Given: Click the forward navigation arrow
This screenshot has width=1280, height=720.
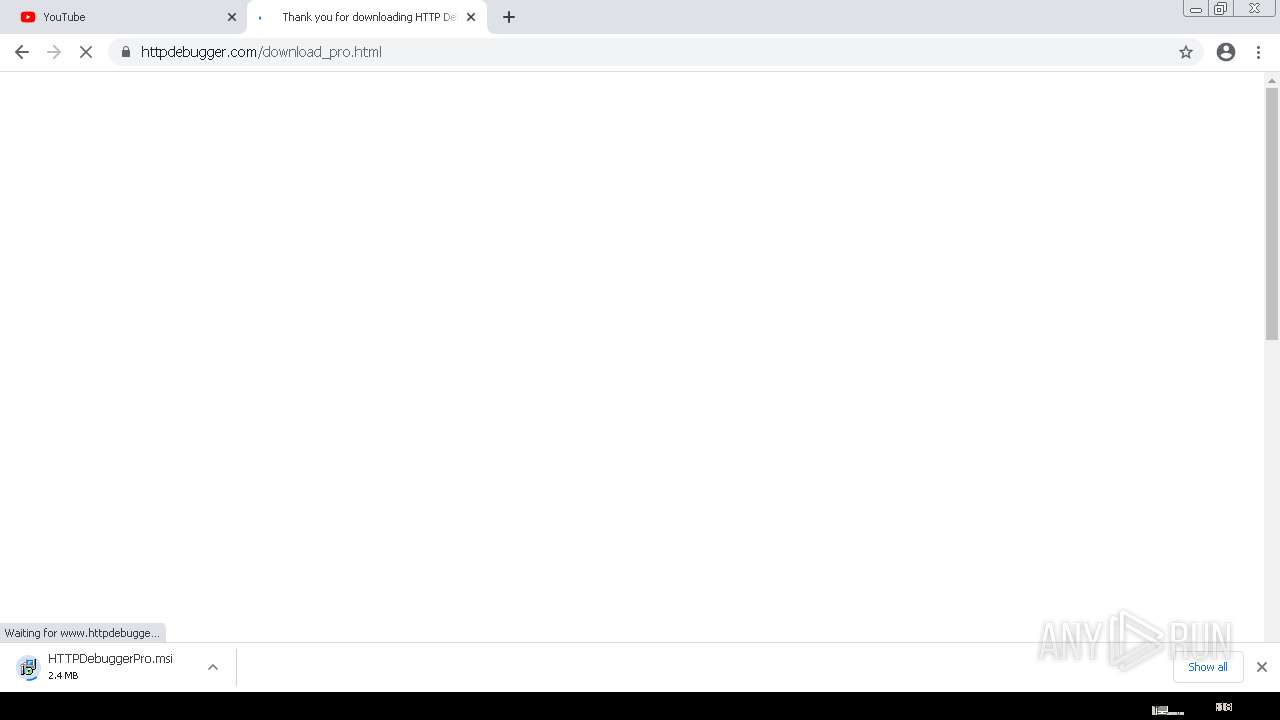Looking at the screenshot, I should [x=54, y=52].
